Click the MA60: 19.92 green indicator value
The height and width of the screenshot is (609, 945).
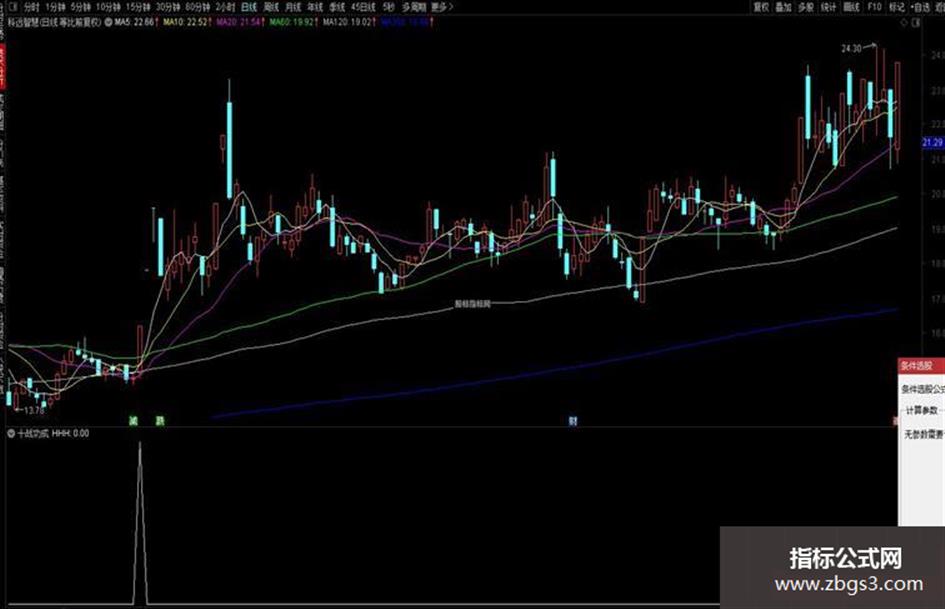(294, 22)
